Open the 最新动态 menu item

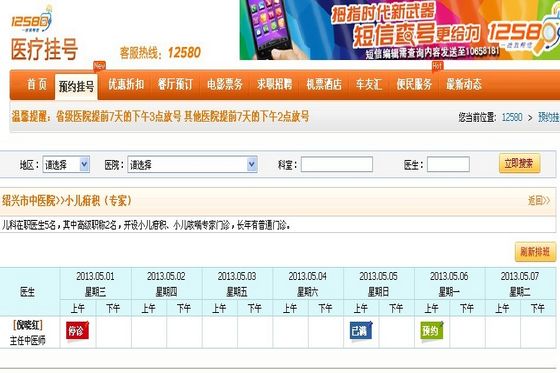pyautogui.click(x=464, y=84)
